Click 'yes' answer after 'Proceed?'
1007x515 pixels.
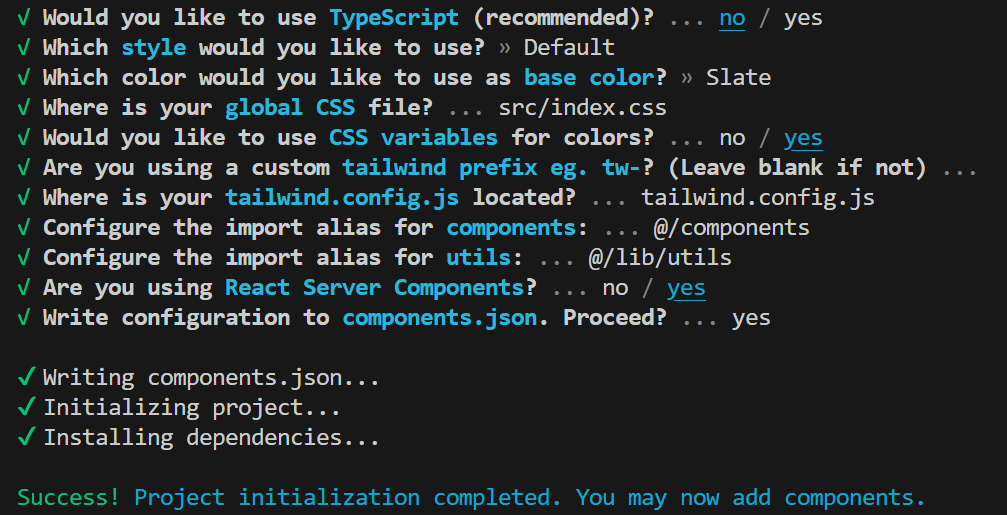[751, 318]
